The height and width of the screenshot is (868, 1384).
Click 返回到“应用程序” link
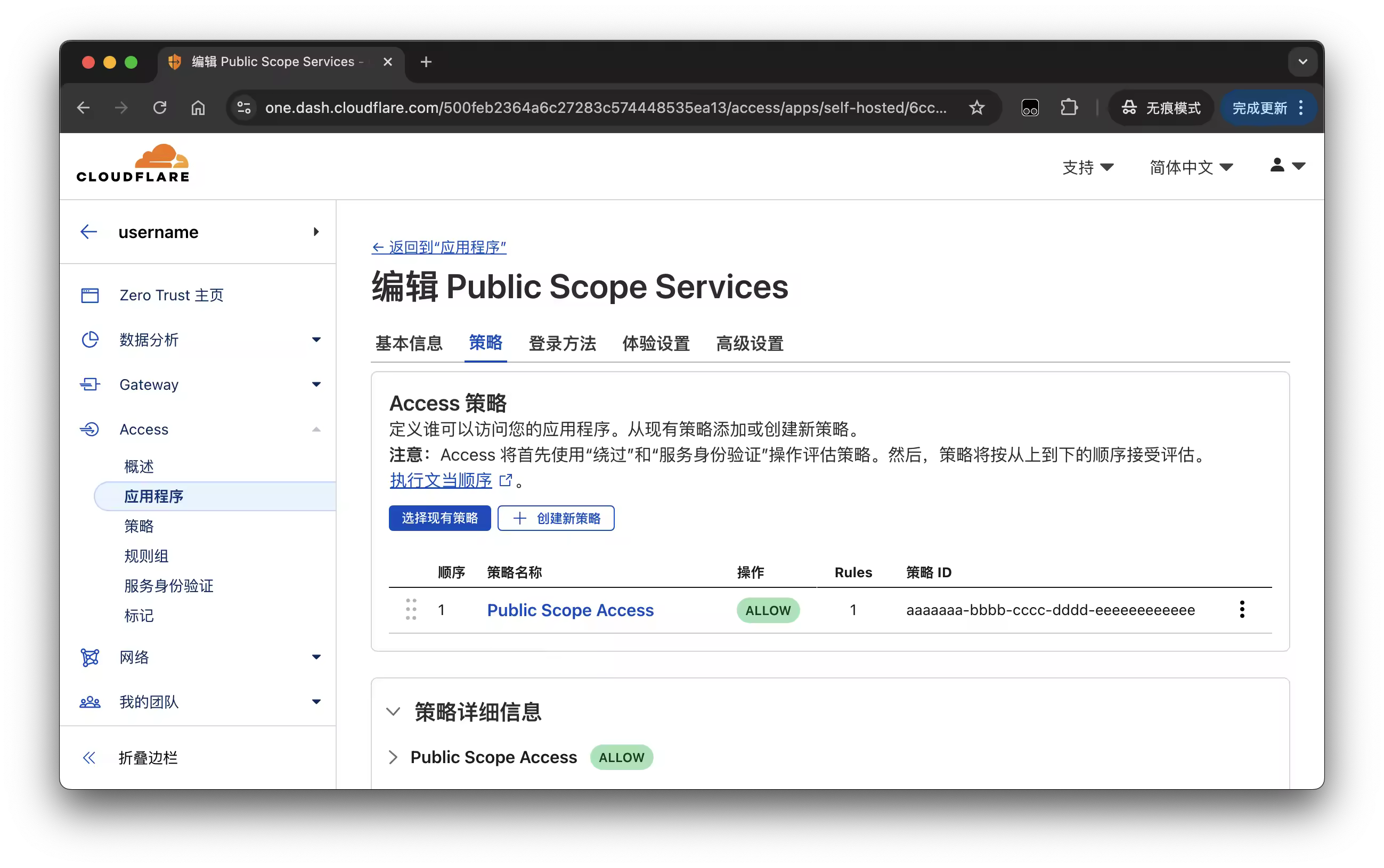tap(439, 247)
